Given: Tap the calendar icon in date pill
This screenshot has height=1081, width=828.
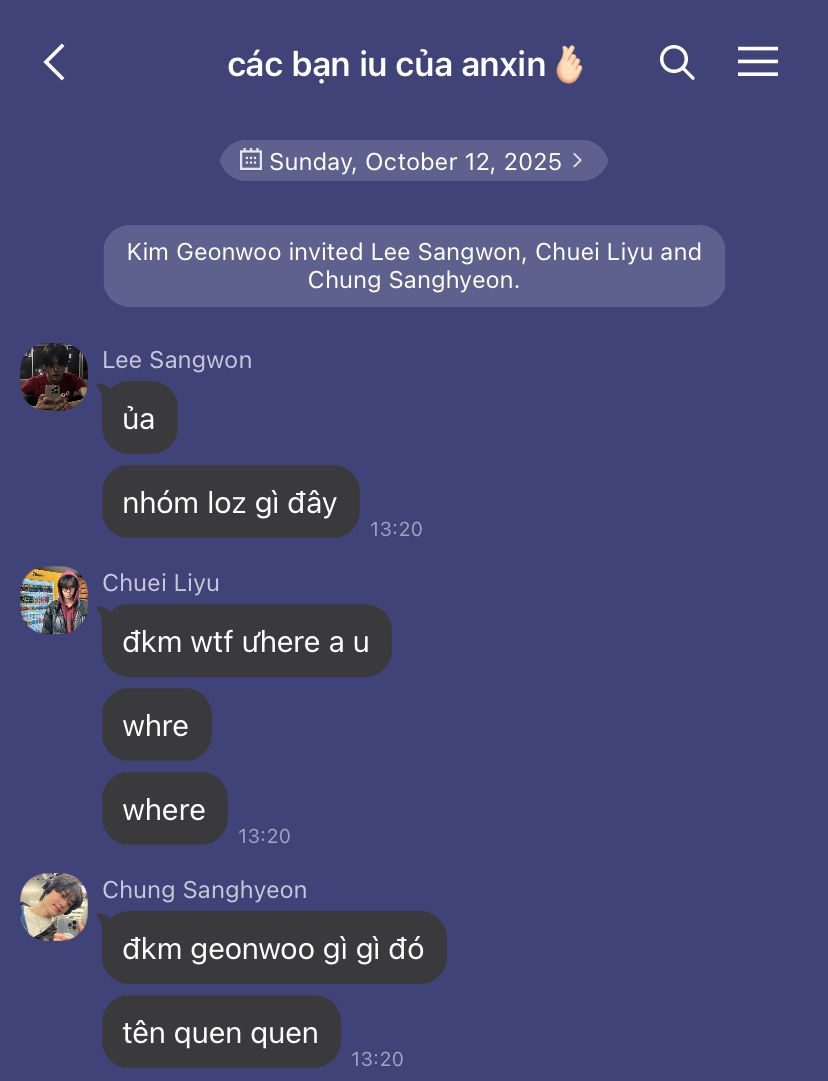Looking at the screenshot, I should (x=250, y=159).
